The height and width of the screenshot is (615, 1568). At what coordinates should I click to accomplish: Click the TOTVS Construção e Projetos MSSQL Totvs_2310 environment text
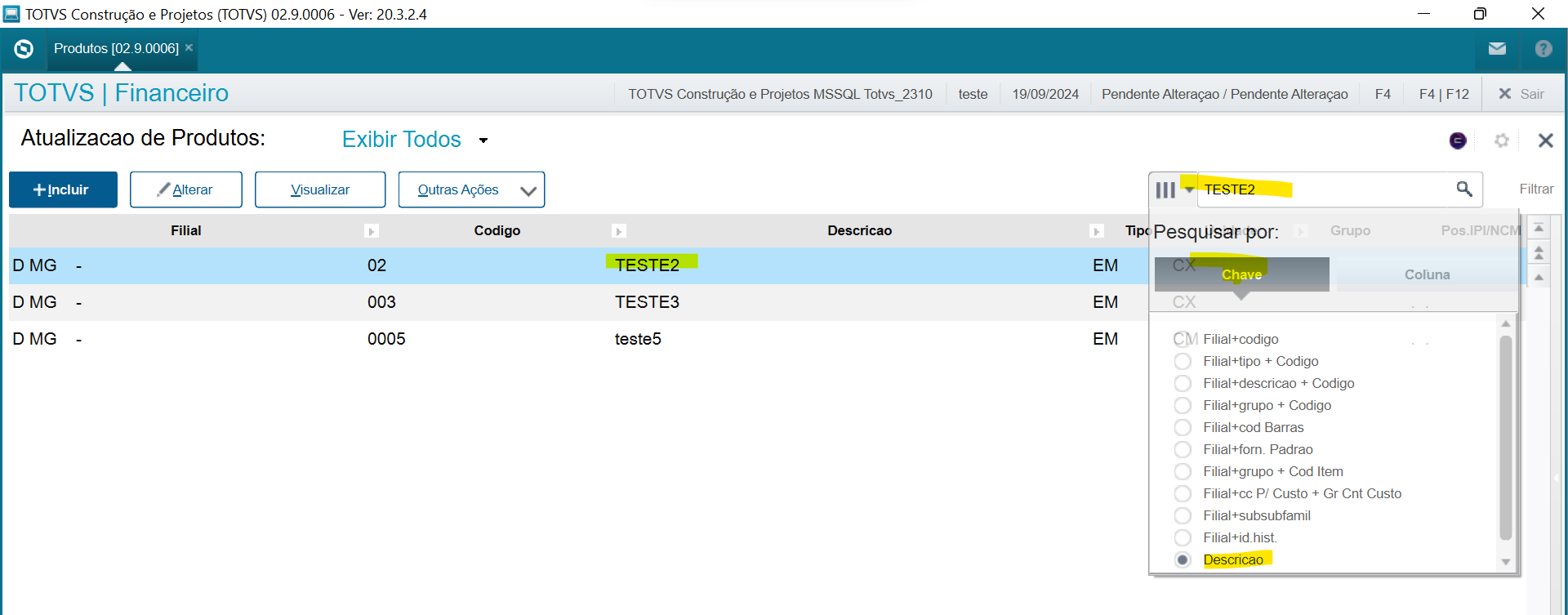pos(780,94)
